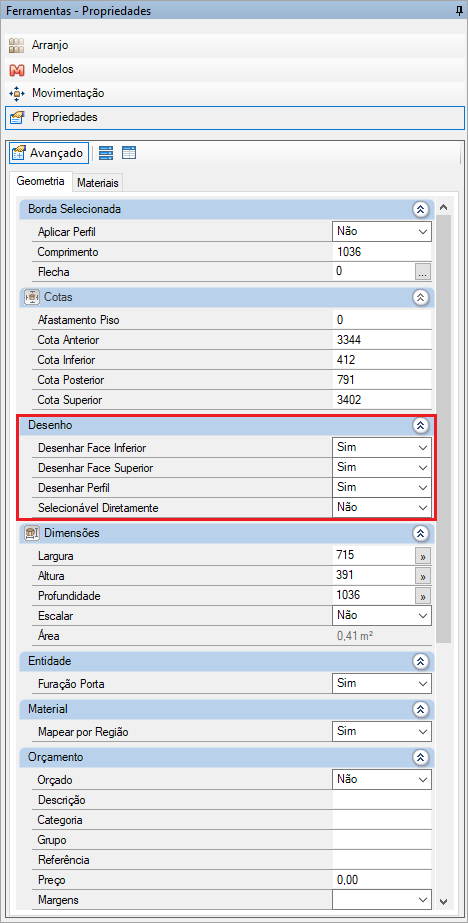Click the arrow button next to Profundidade
Screen dimensions: 468x923
coord(423,596)
